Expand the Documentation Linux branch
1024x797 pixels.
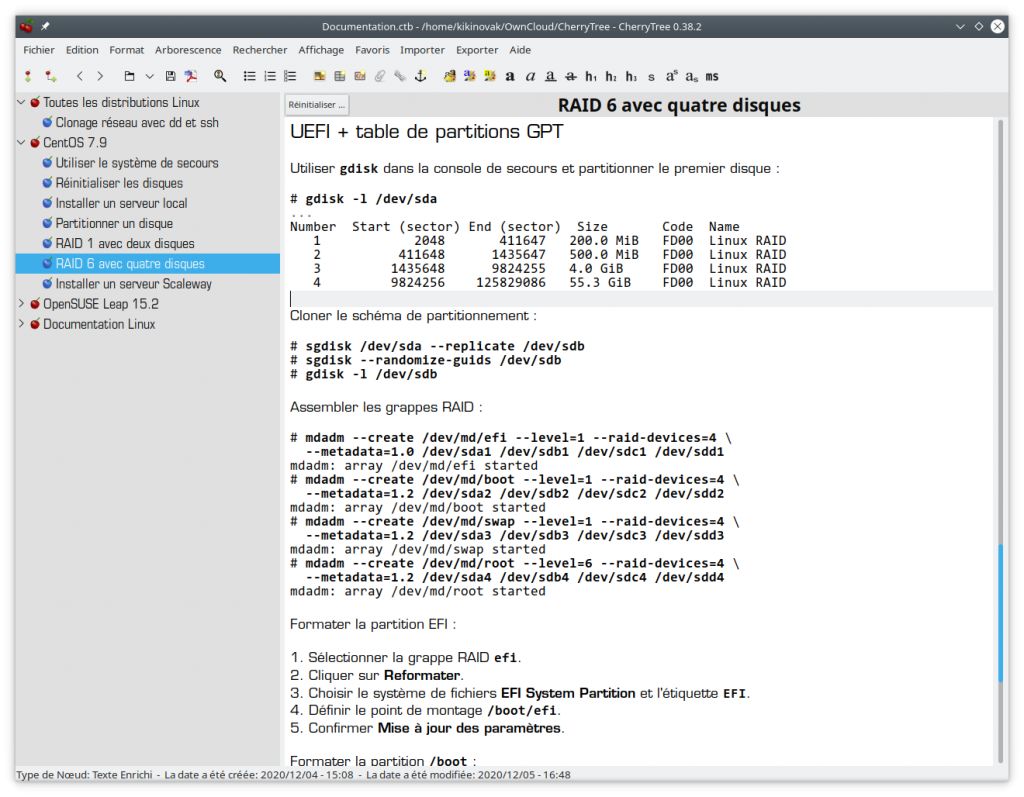coord(20,323)
